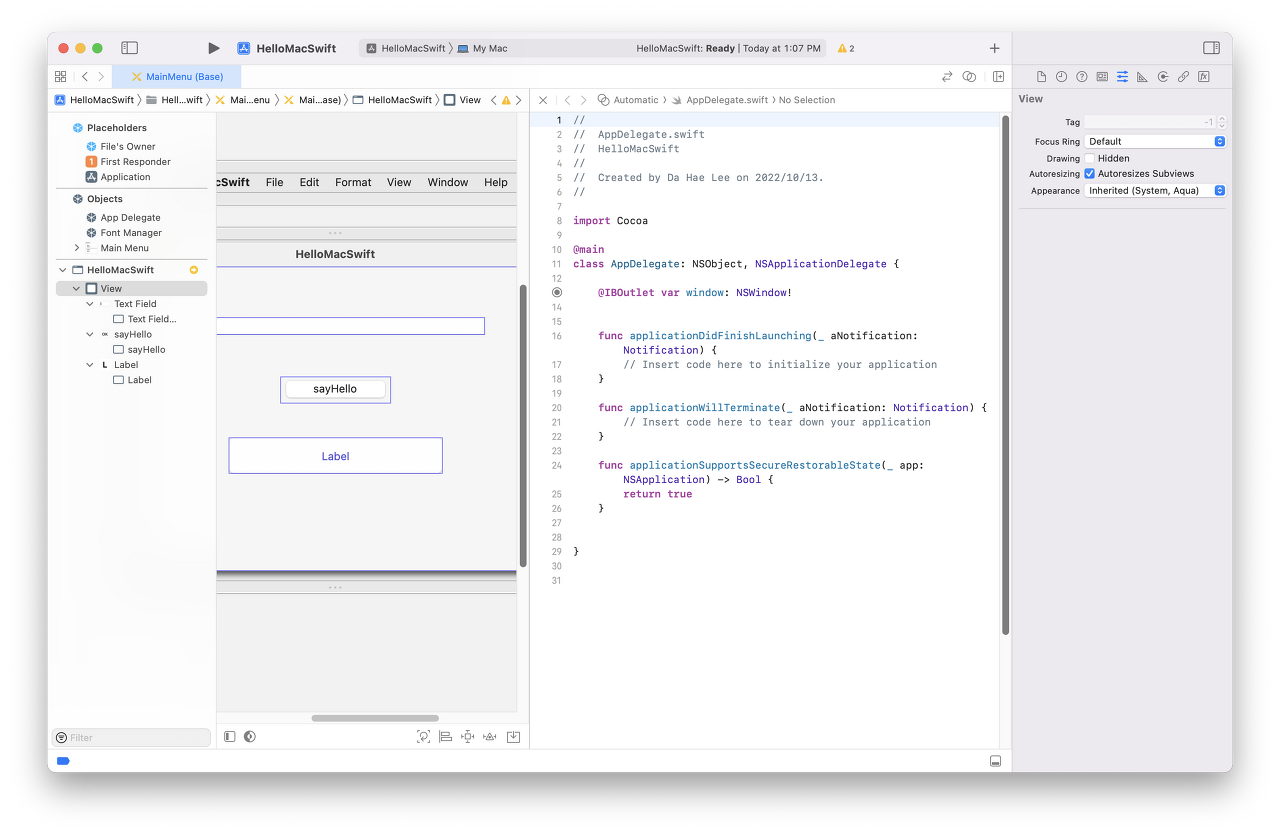This screenshot has height=835, width=1280.
Task: Click the Embed In icon below canvas
Action: point(513,736)
